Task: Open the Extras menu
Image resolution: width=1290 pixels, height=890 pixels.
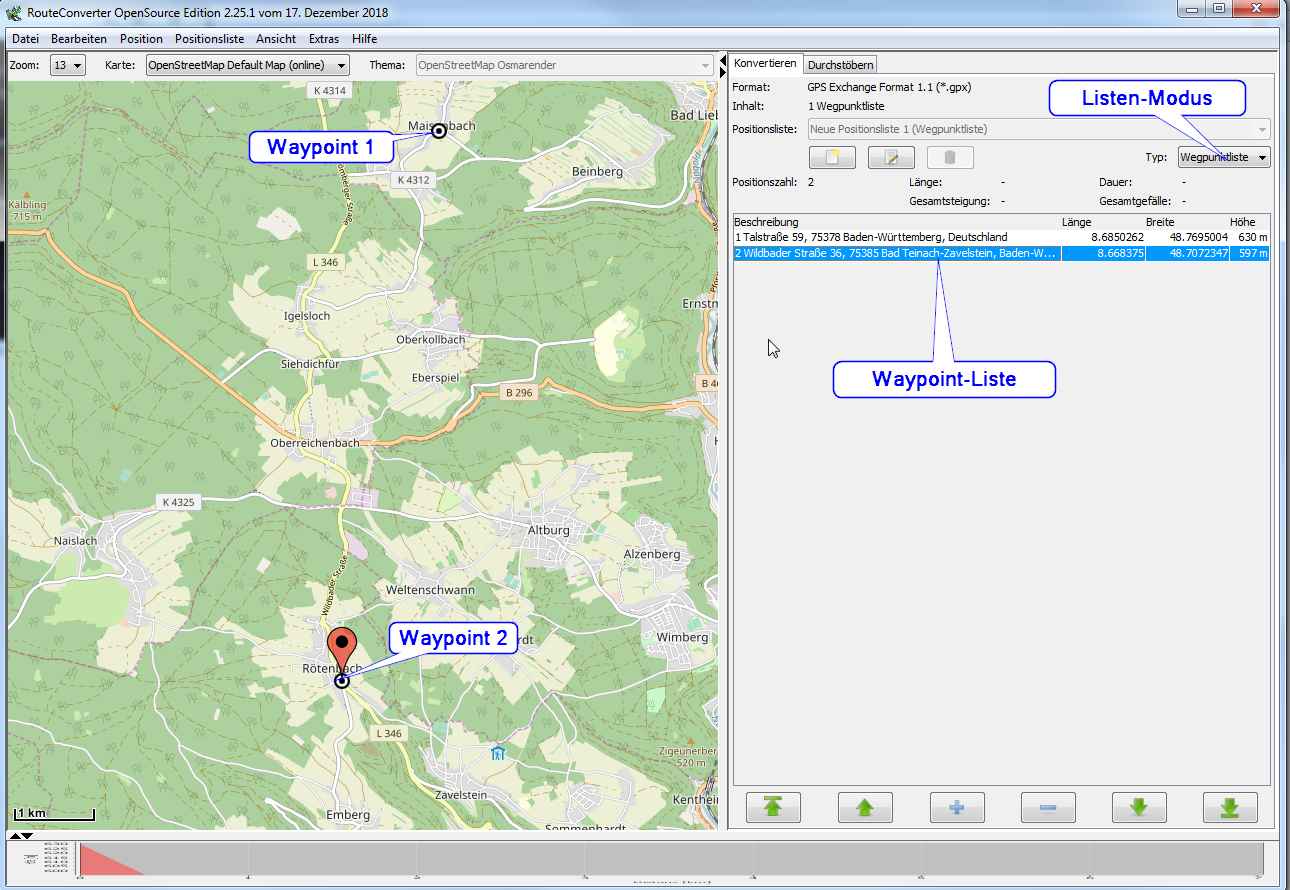Action: coord(324,39)
